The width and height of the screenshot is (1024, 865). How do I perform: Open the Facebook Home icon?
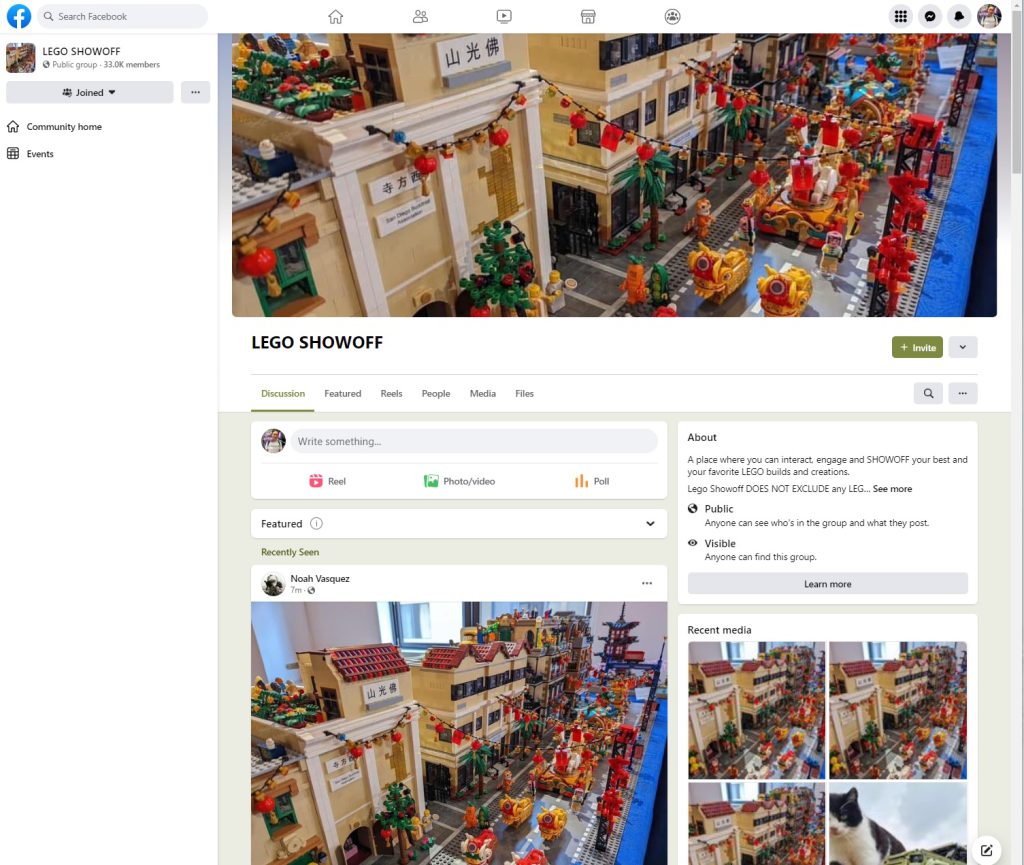coord(336,16)
